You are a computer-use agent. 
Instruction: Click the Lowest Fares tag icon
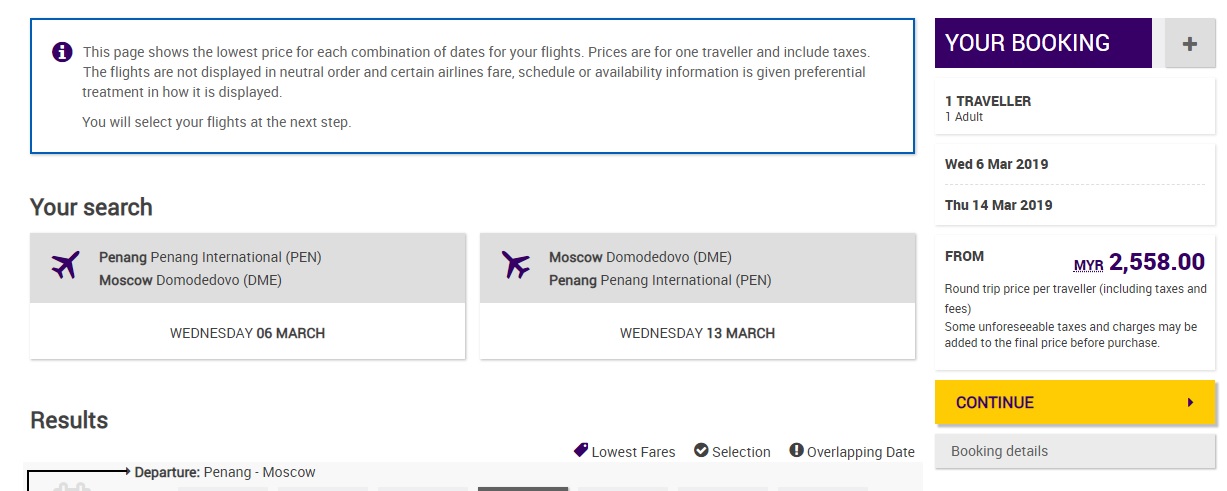(581, 451)
